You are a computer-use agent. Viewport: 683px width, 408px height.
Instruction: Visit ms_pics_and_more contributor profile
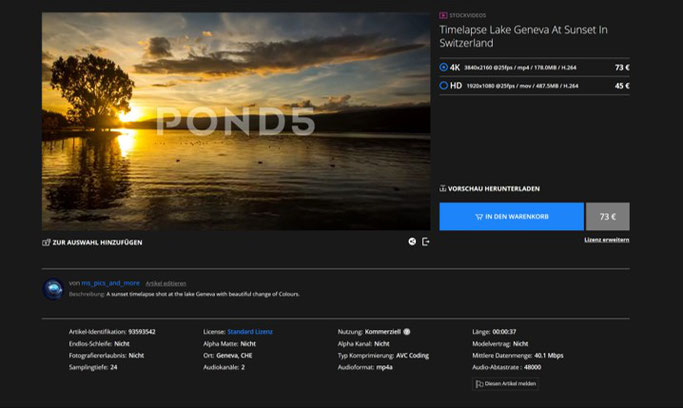click(x=110, y=283)
